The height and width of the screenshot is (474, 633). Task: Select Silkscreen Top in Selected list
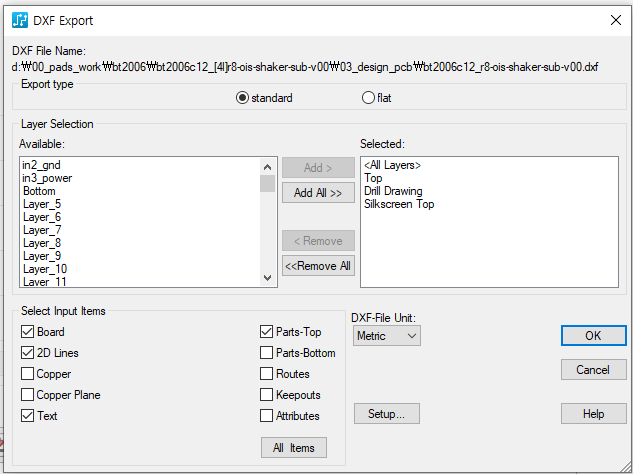click(x=399, y=204)
